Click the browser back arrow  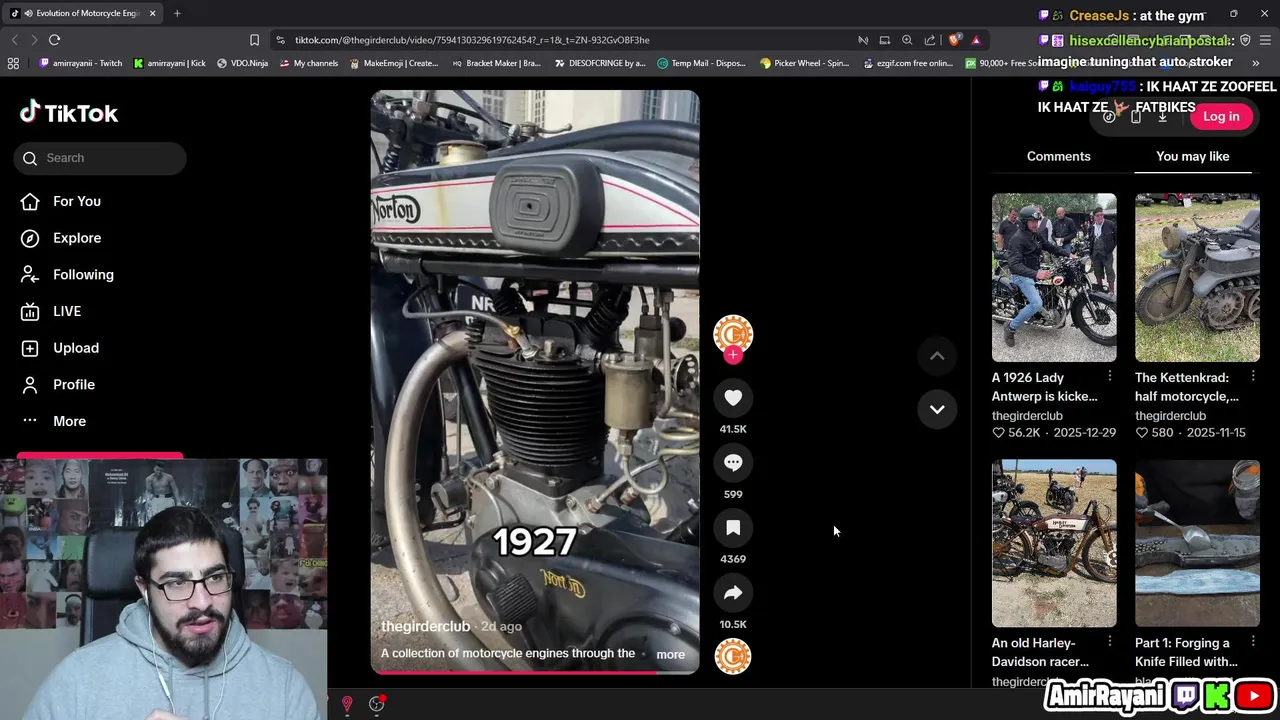coord(14,40)
